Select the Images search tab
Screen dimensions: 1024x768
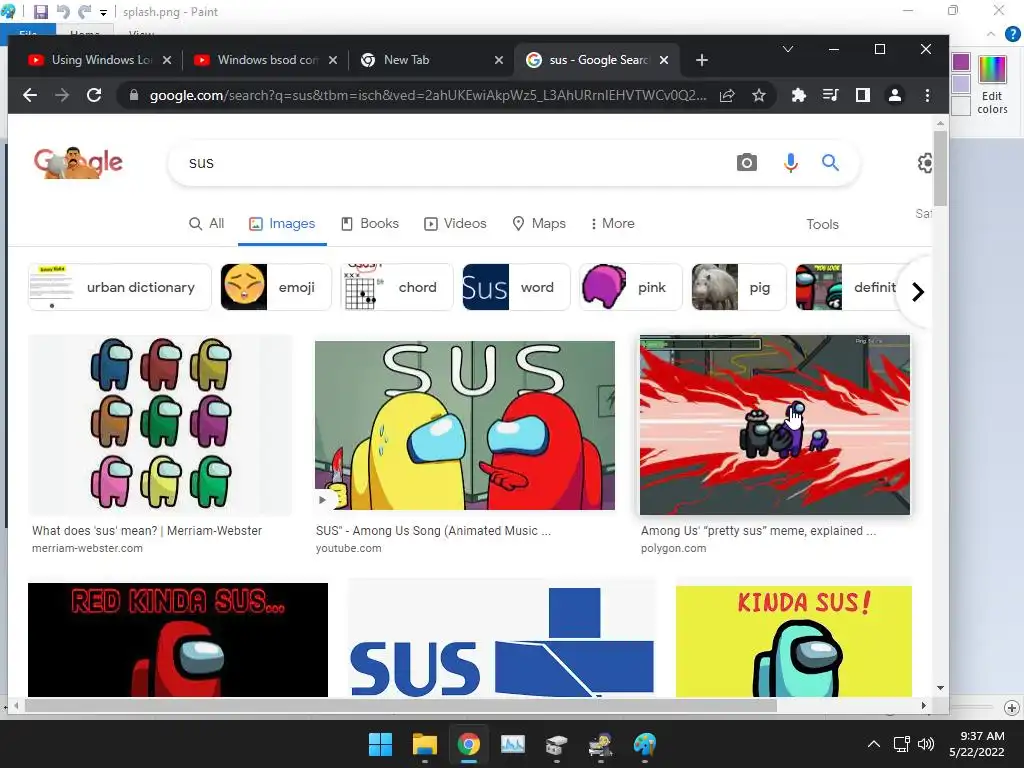click(282, 223)
